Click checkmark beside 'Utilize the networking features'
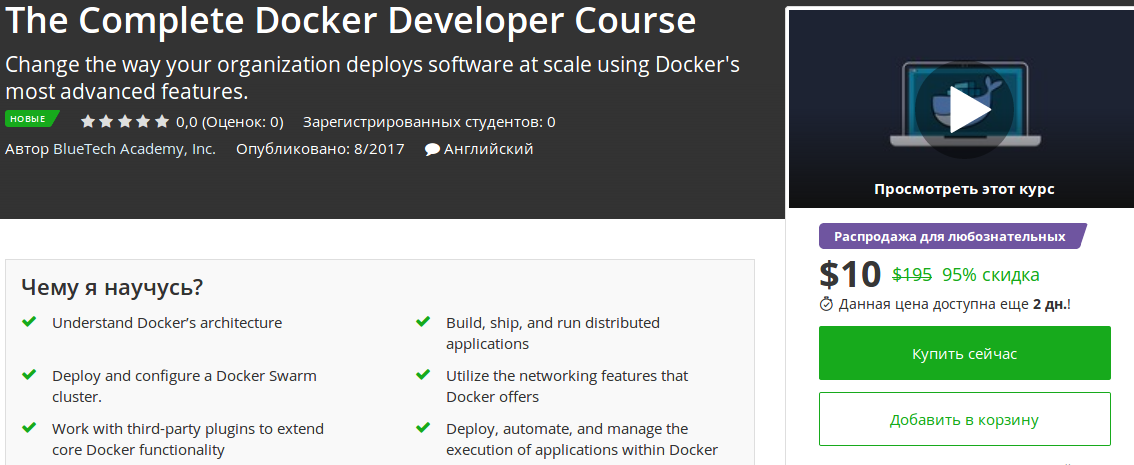Screen dimensions: 1134x465 tap(423, 375)
